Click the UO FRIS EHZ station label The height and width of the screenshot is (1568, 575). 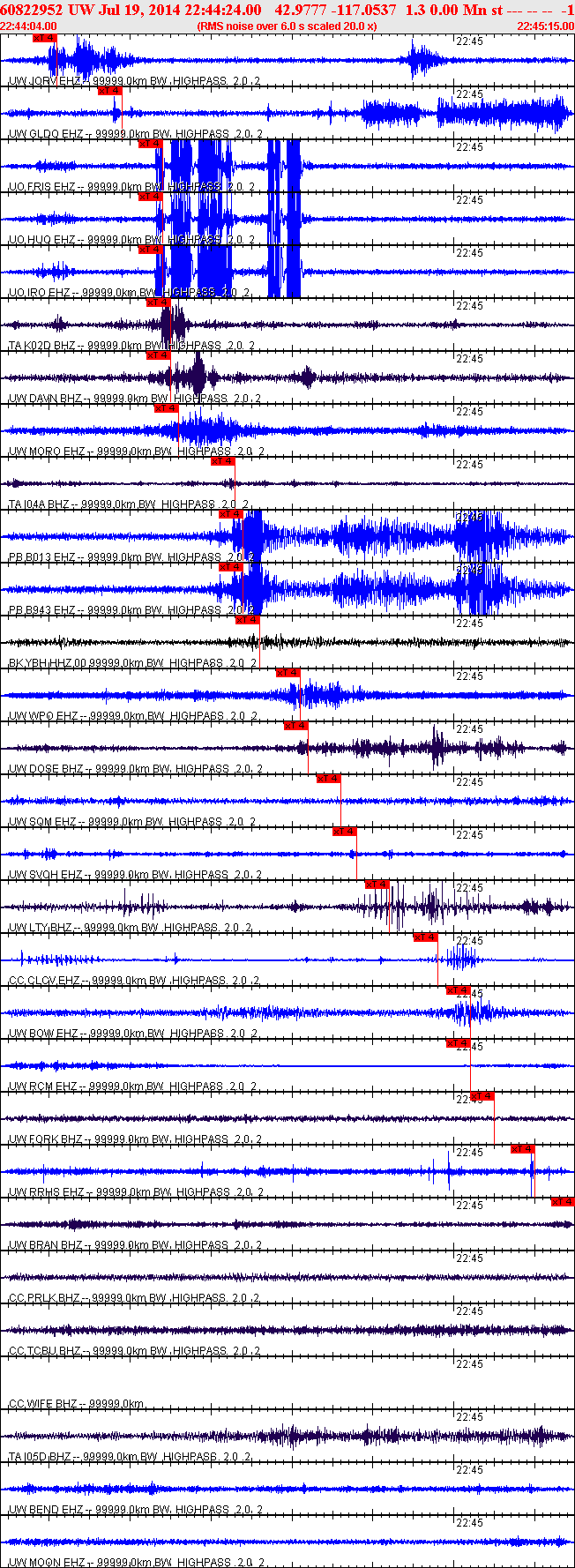[131, 187]
